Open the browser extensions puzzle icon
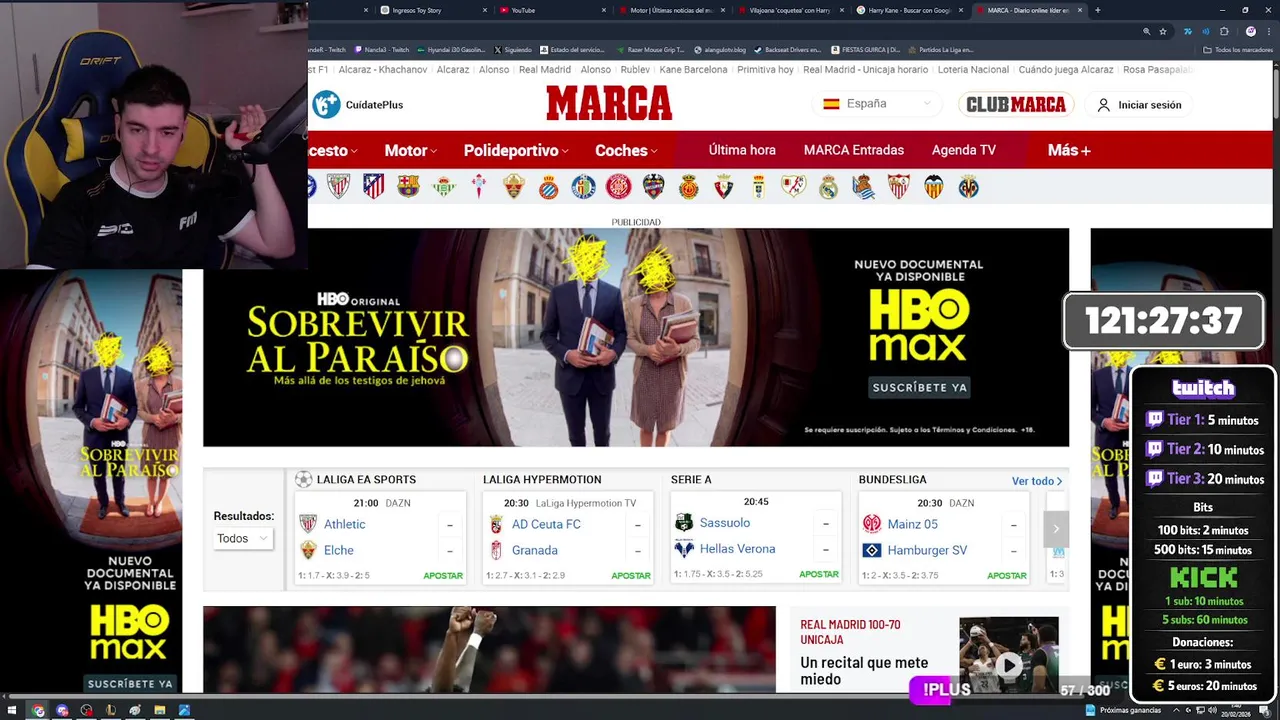This screenshot has width=1280, height=720. coord(1224,31)
